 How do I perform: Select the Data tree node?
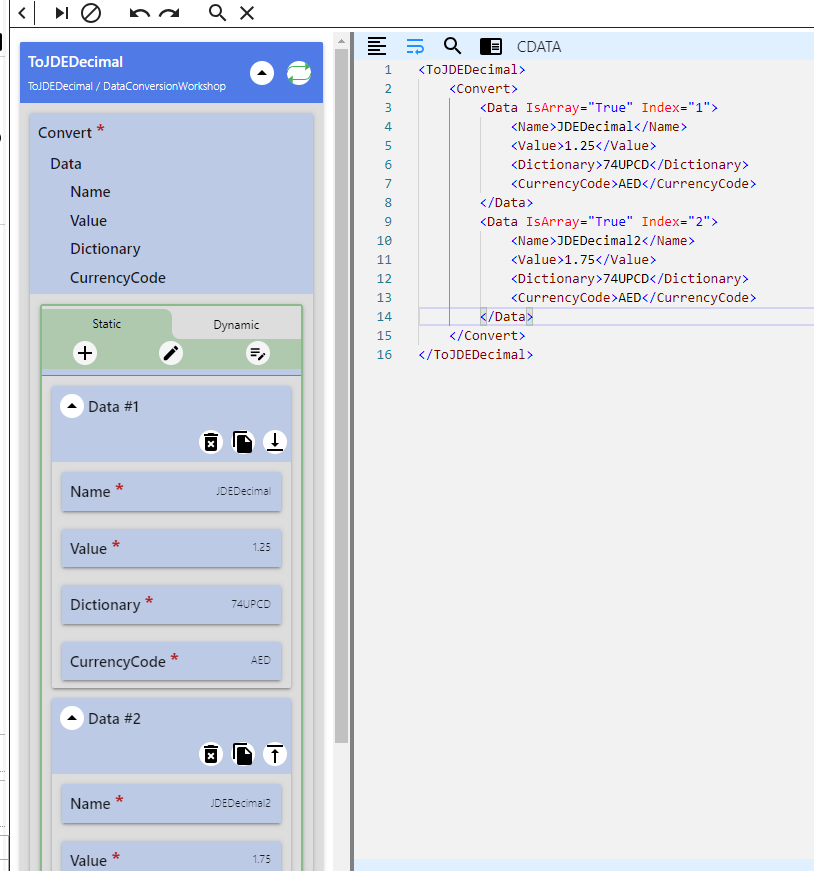pyautogui.click(x=66, y=164)
